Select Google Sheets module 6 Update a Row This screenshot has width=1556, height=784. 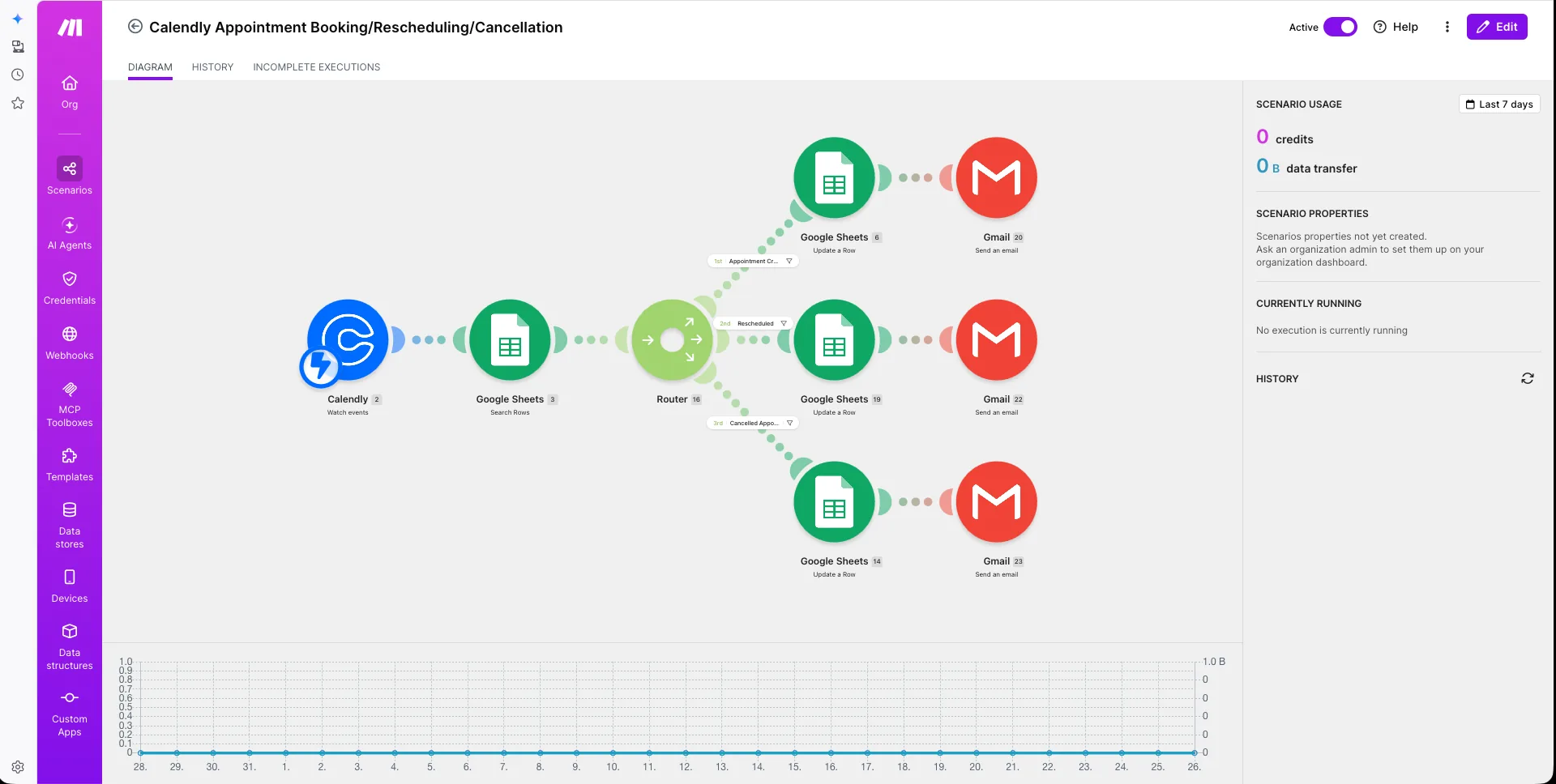click(834, 178)
